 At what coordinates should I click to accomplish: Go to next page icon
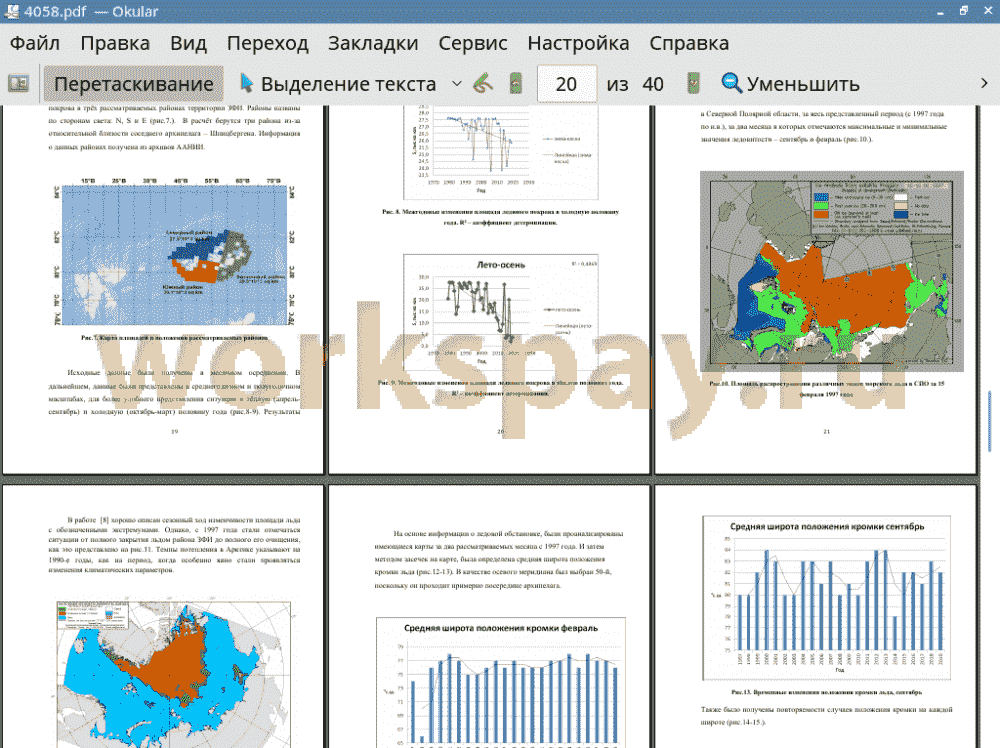pyautogui.click(x=693, y=84)
